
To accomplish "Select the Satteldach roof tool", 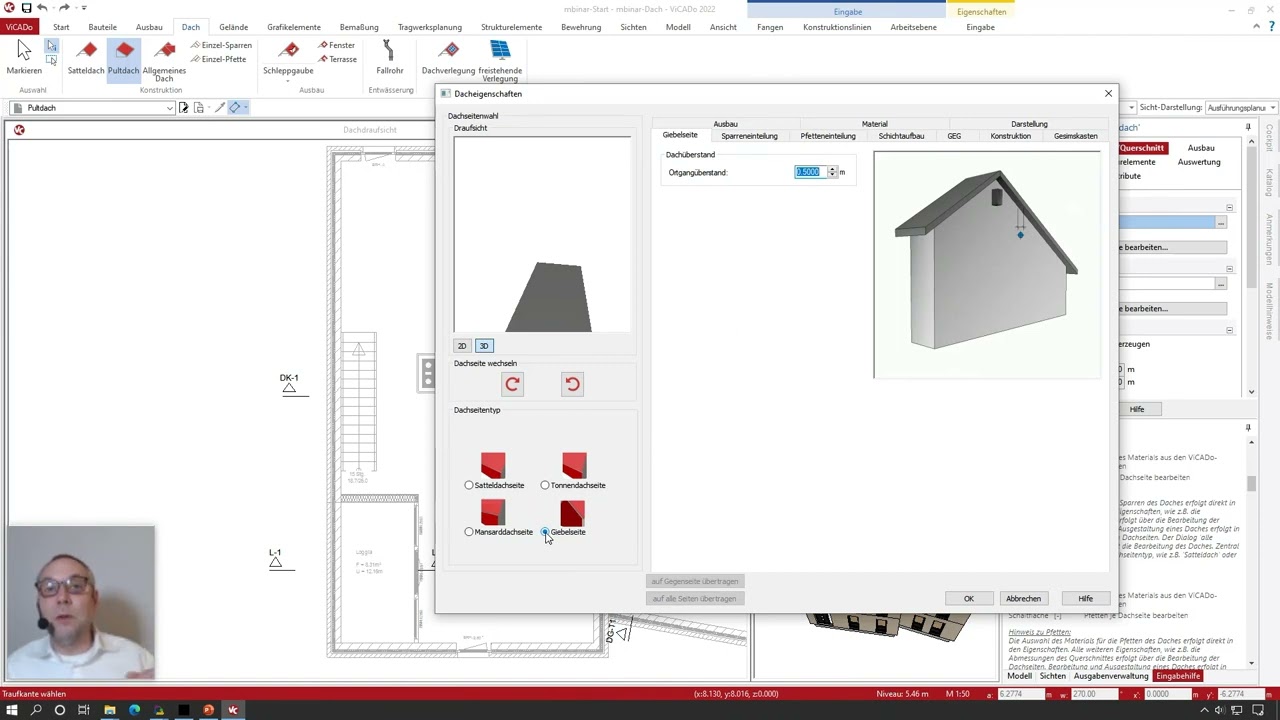I will point(86,58).
